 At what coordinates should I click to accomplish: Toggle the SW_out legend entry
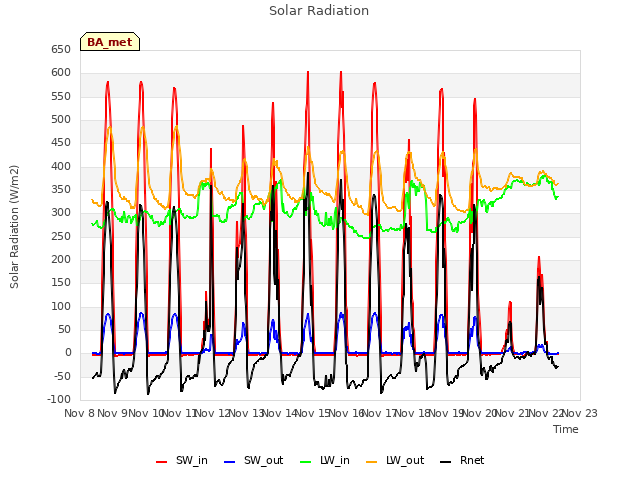coord(253,460)
